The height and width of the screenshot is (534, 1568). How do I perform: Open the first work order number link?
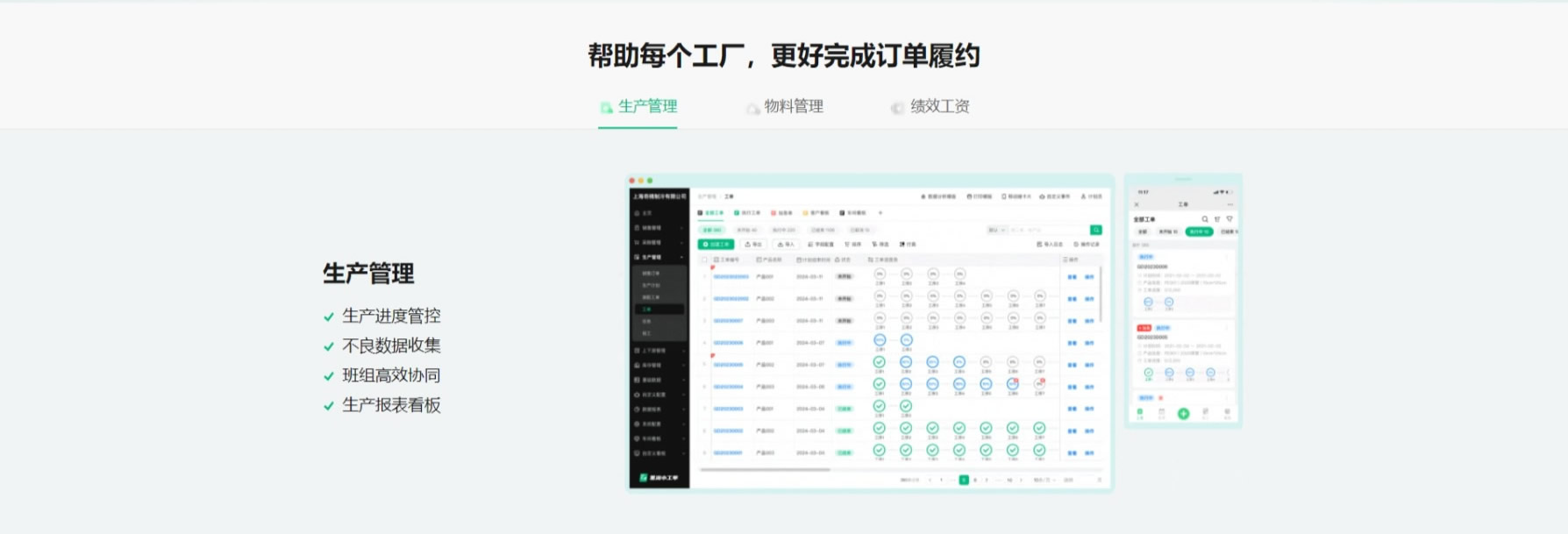click(731, 277)
